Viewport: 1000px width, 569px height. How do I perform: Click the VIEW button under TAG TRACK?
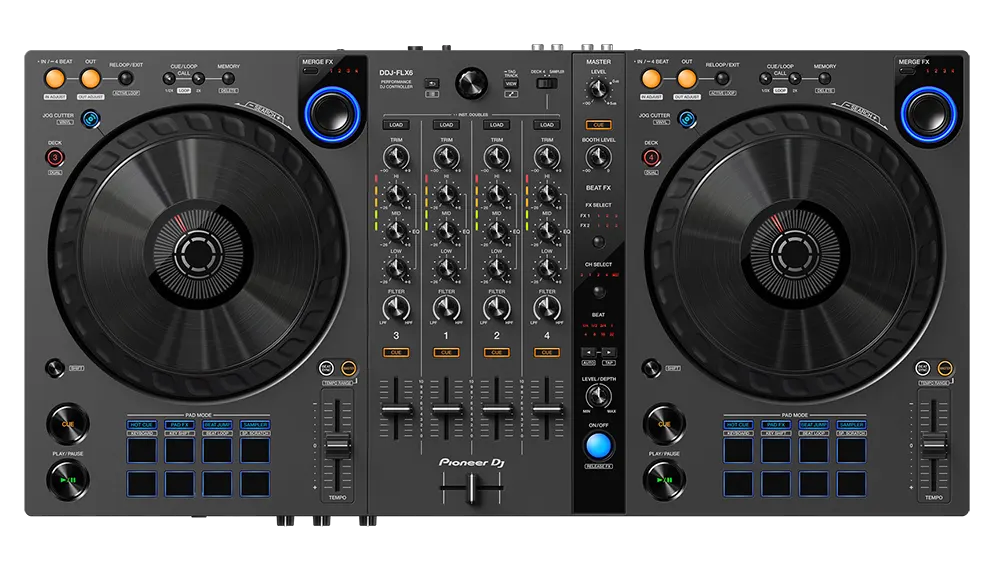511,84
